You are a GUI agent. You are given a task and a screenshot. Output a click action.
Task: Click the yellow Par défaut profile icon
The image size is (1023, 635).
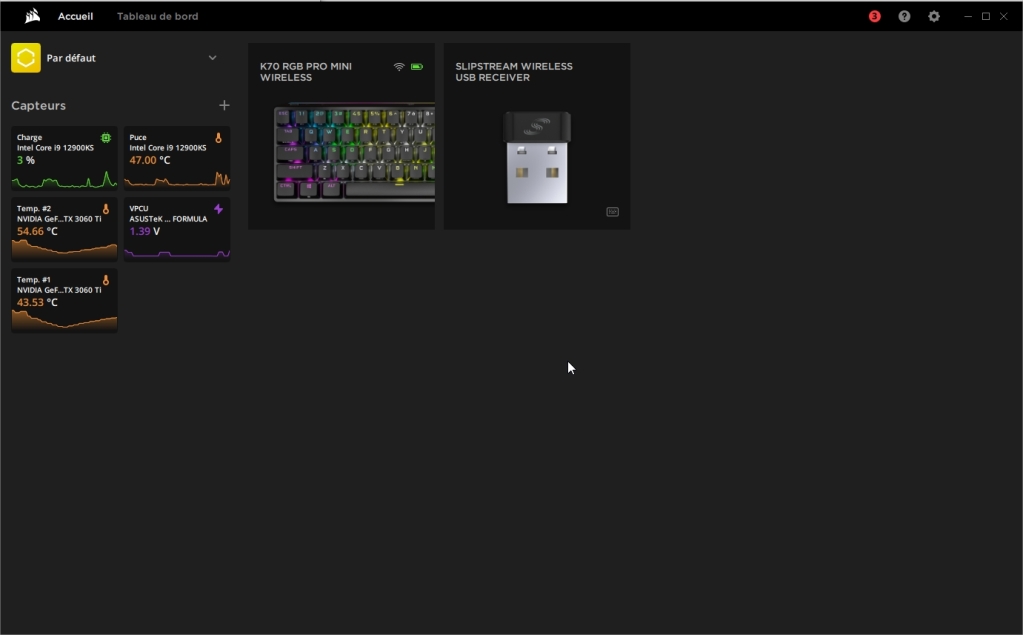tap(26, 58)
